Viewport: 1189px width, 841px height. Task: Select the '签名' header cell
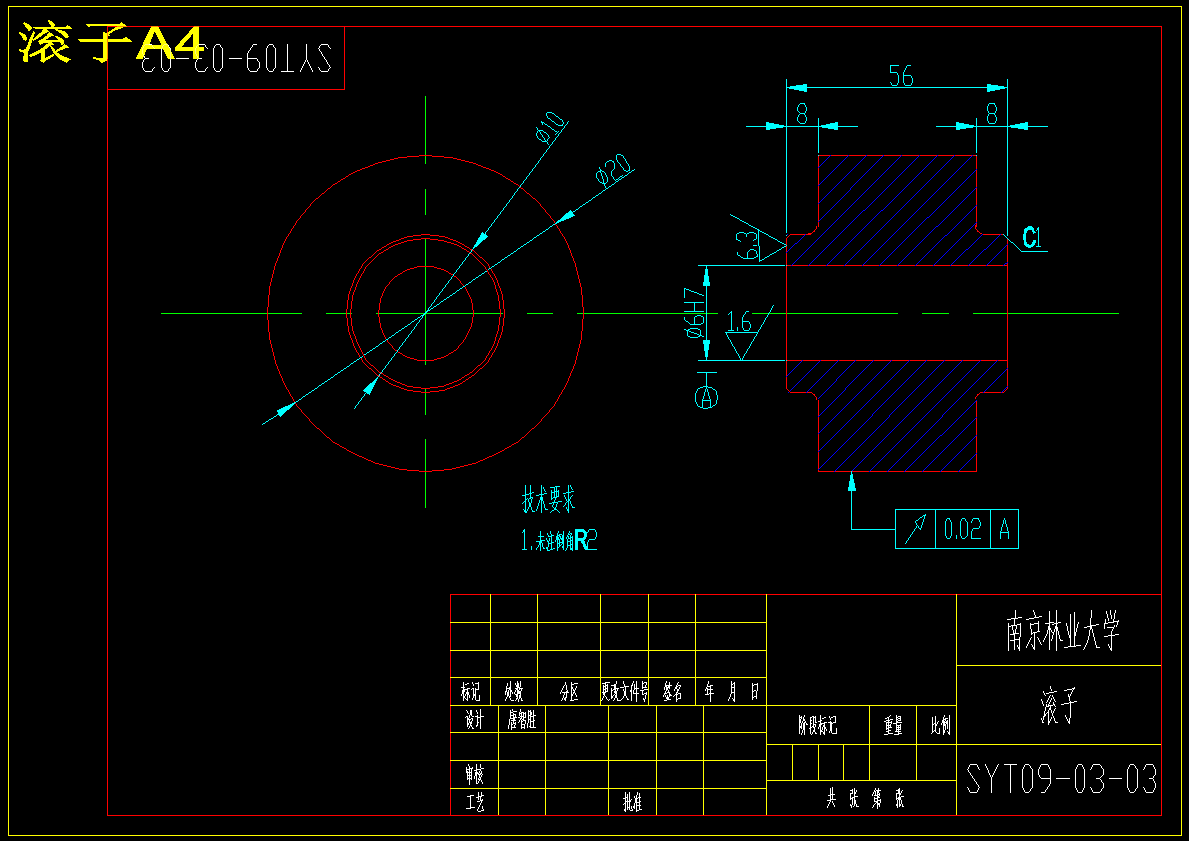click(x=672, y=692)
